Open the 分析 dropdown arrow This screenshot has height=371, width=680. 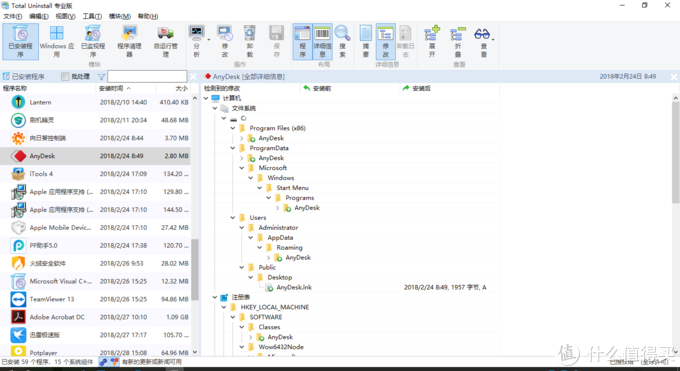click(209, 39)
